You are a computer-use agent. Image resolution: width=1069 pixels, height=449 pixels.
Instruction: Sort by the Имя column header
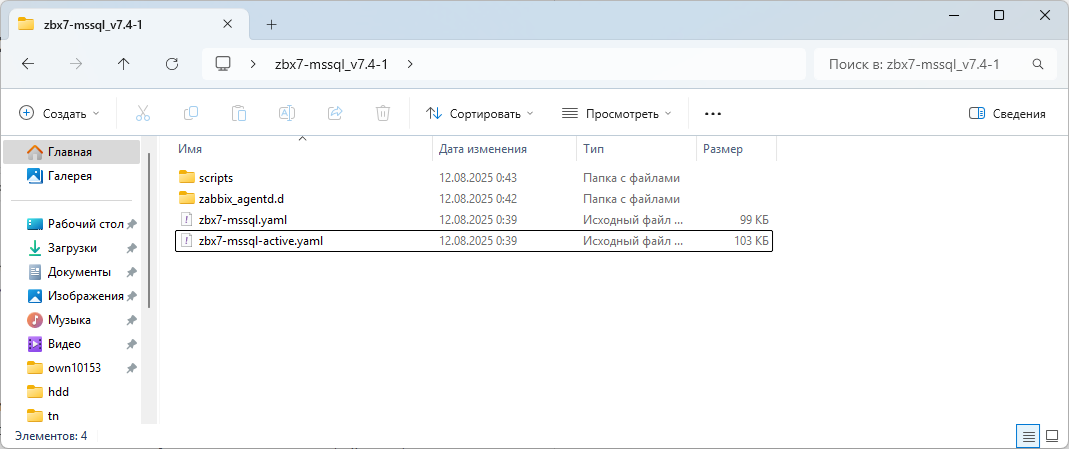[303, 149]
